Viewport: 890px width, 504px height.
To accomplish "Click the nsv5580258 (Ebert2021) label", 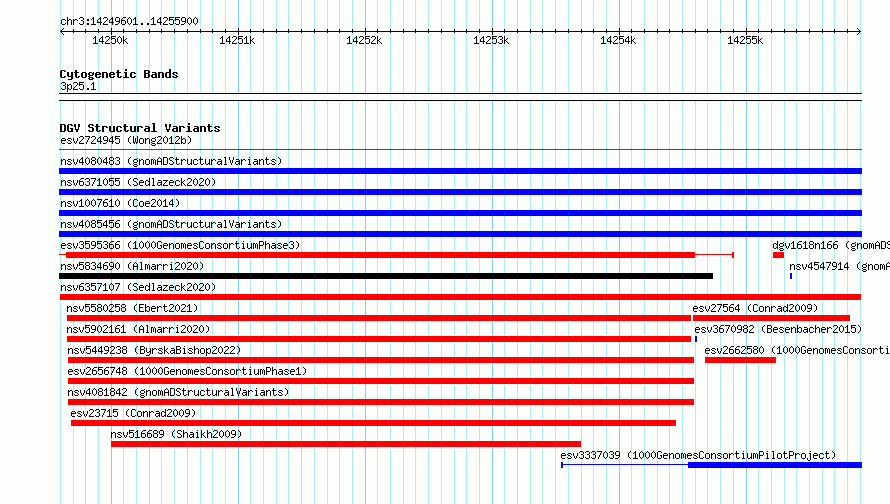I will (132, 308).
